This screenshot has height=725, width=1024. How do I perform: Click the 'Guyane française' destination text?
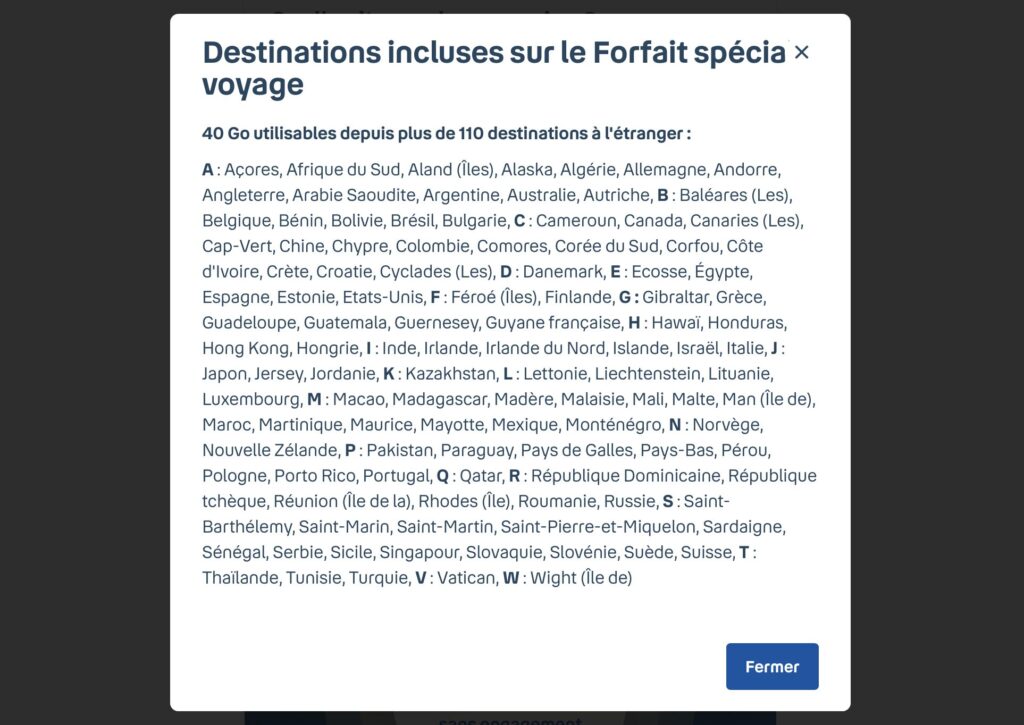point(553,323)
